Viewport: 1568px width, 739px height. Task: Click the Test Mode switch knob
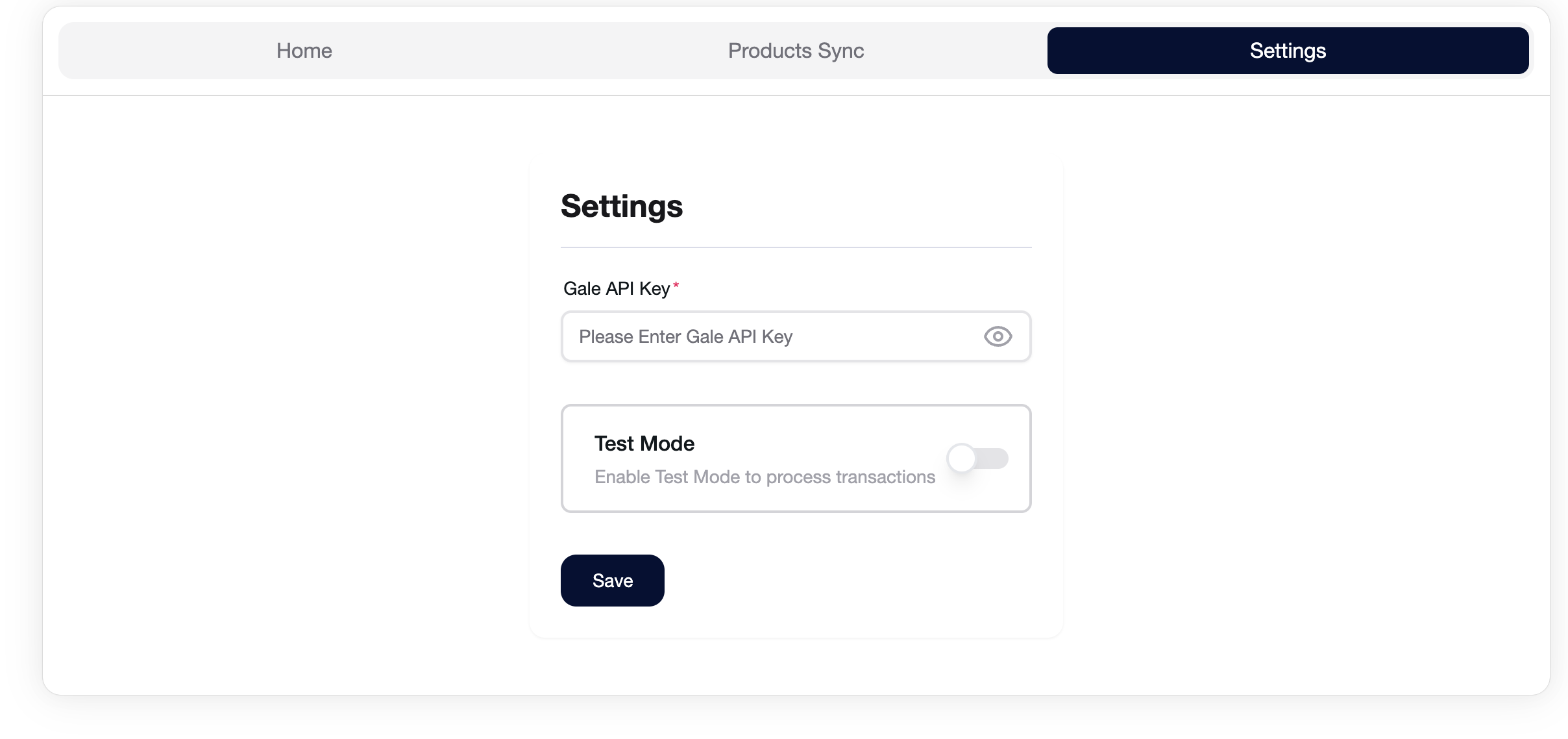962,458
